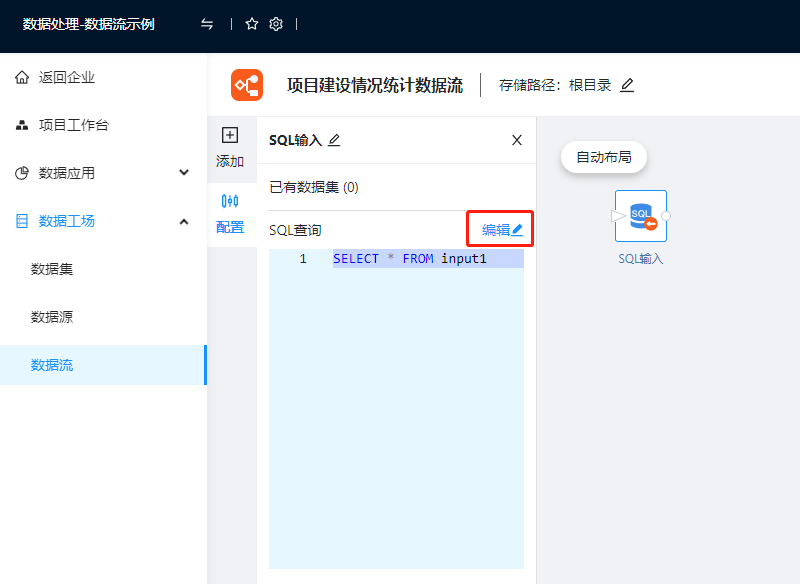
Task: Click the orange data flow logo icon
Action: click(x=247, y=85)
